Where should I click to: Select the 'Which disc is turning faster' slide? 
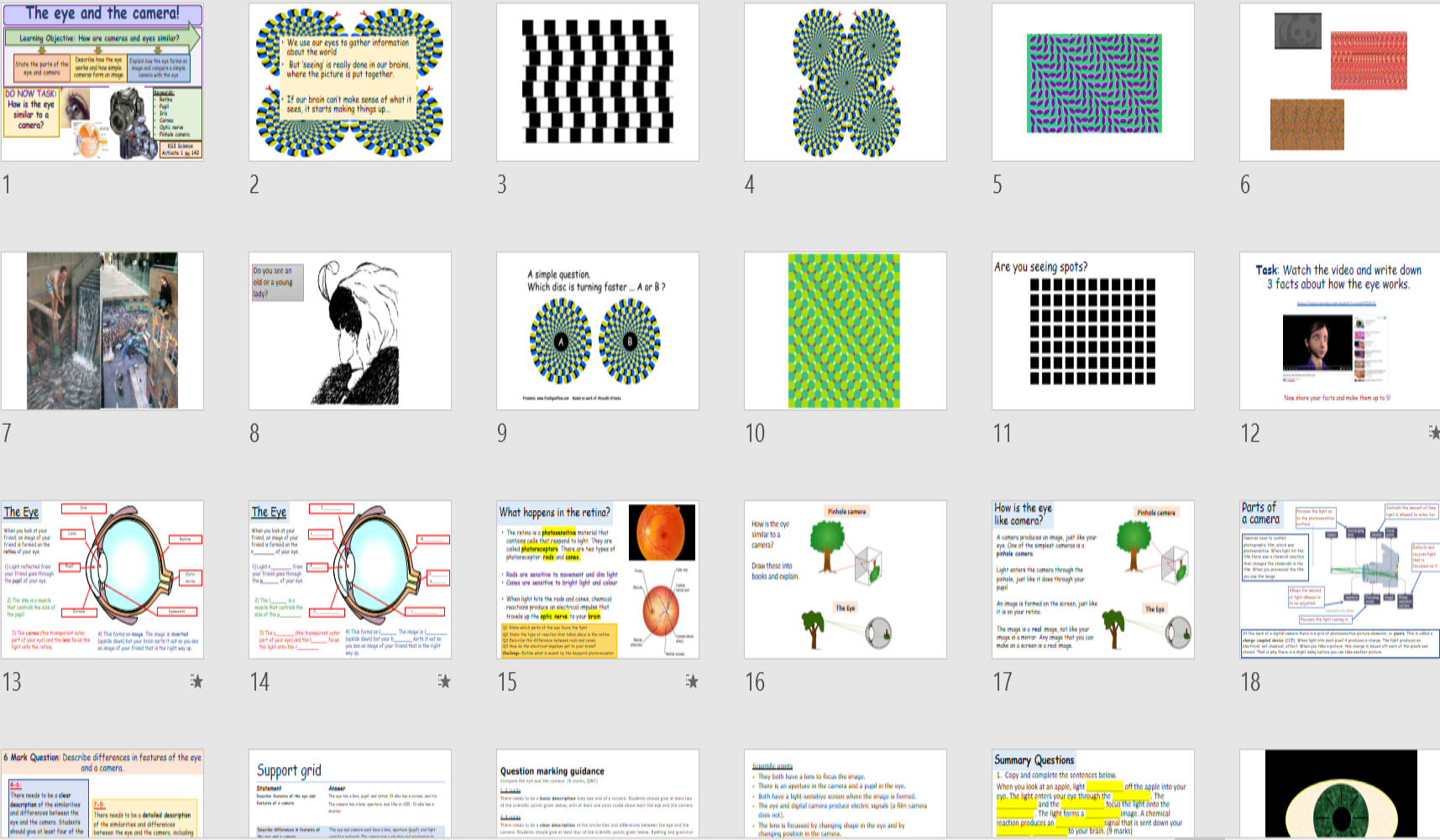click(x=597, y=331)
